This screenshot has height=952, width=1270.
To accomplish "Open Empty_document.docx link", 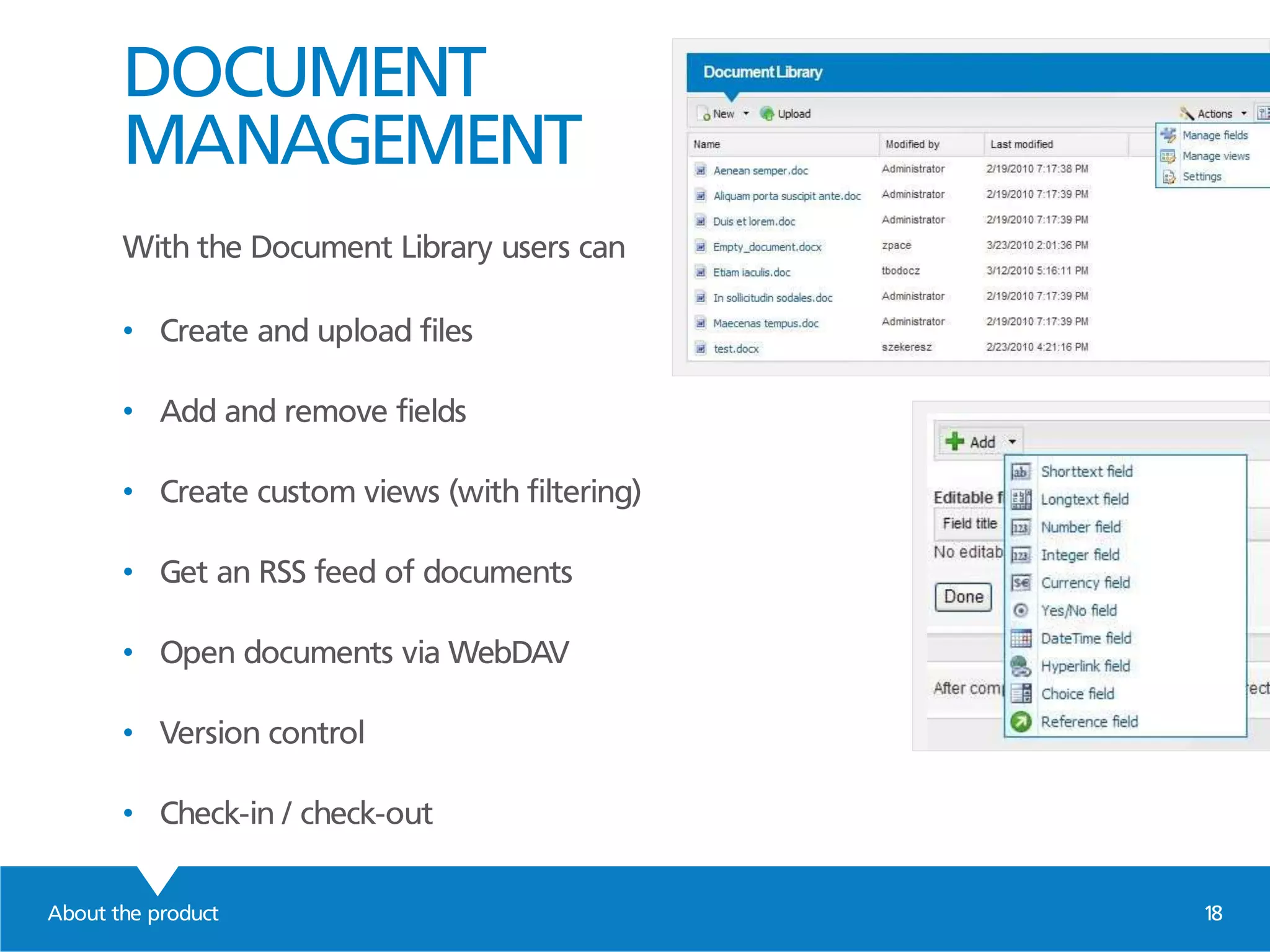I will point(767,247).
